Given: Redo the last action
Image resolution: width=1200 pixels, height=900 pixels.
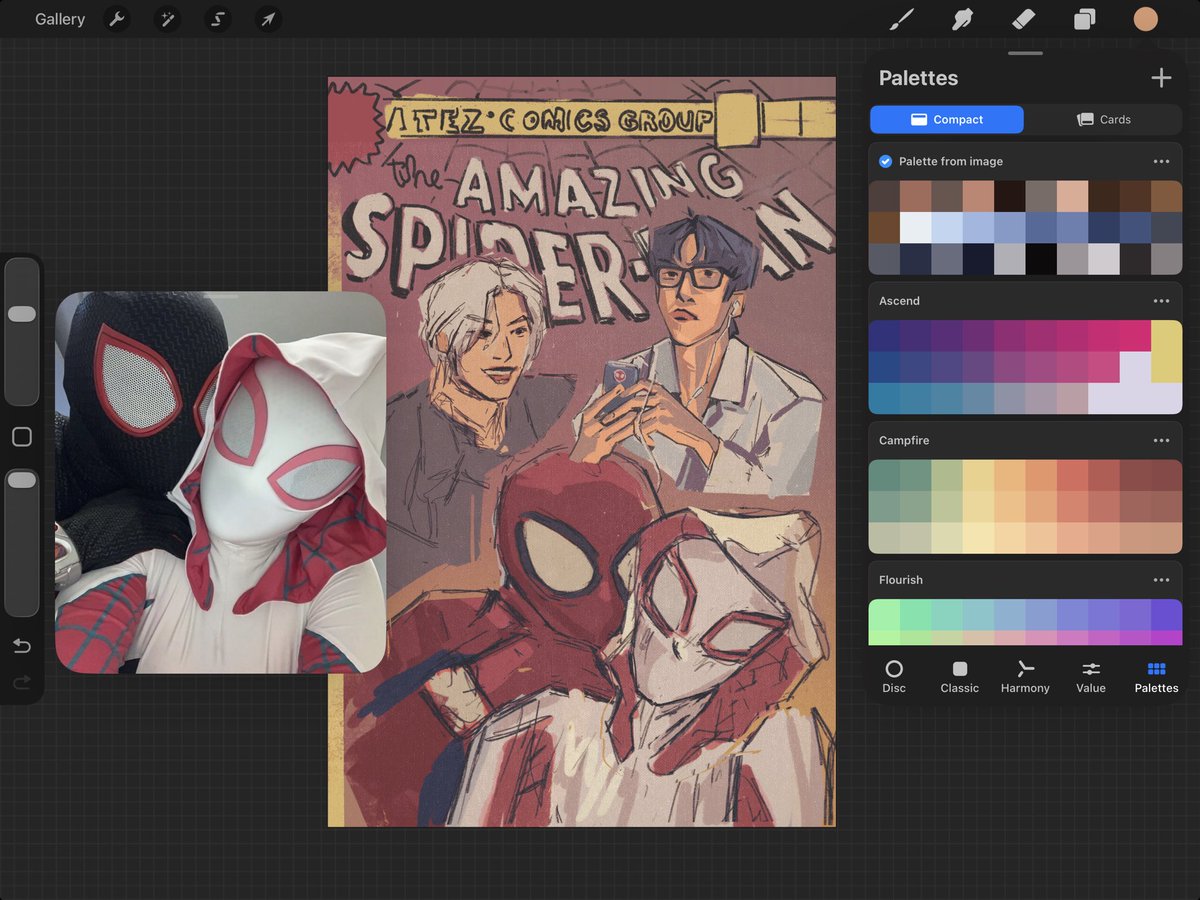Looking at the screenshot, I should [21, 683].
